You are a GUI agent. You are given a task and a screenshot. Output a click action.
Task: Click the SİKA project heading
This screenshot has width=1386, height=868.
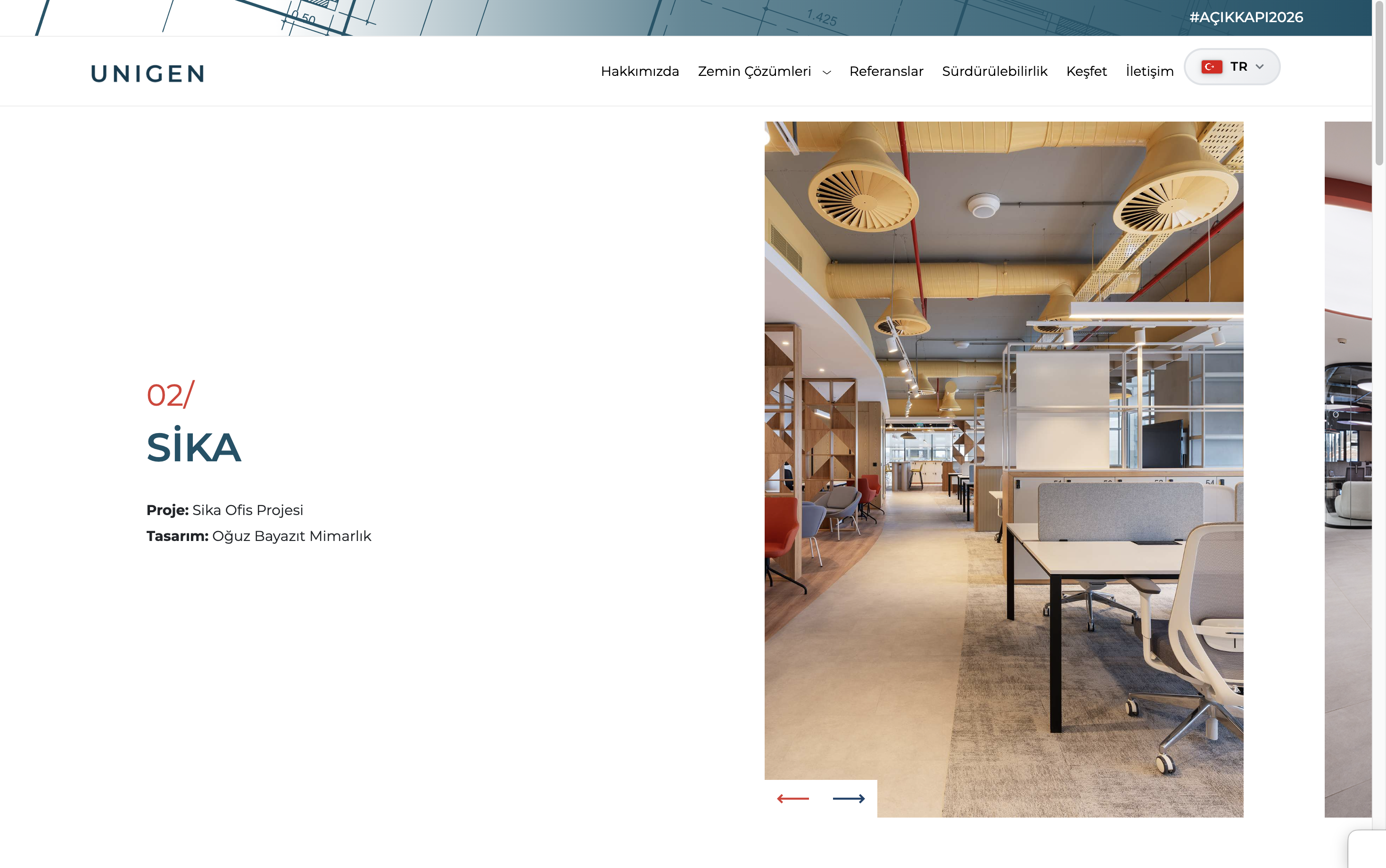194,445
